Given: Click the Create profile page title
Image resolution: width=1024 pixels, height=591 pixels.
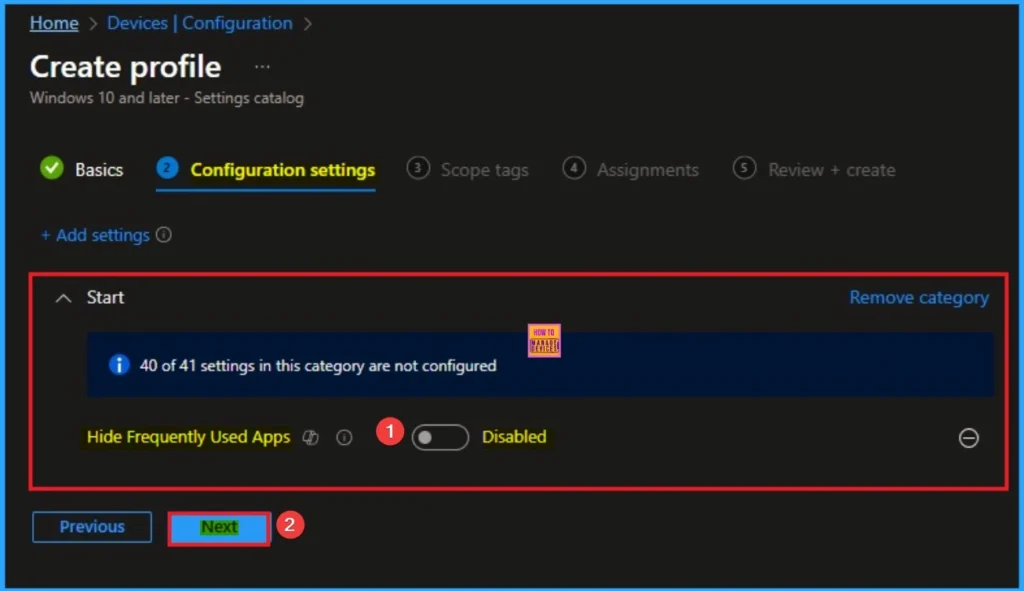Looking at the screenshot, I should click(125, 67).
